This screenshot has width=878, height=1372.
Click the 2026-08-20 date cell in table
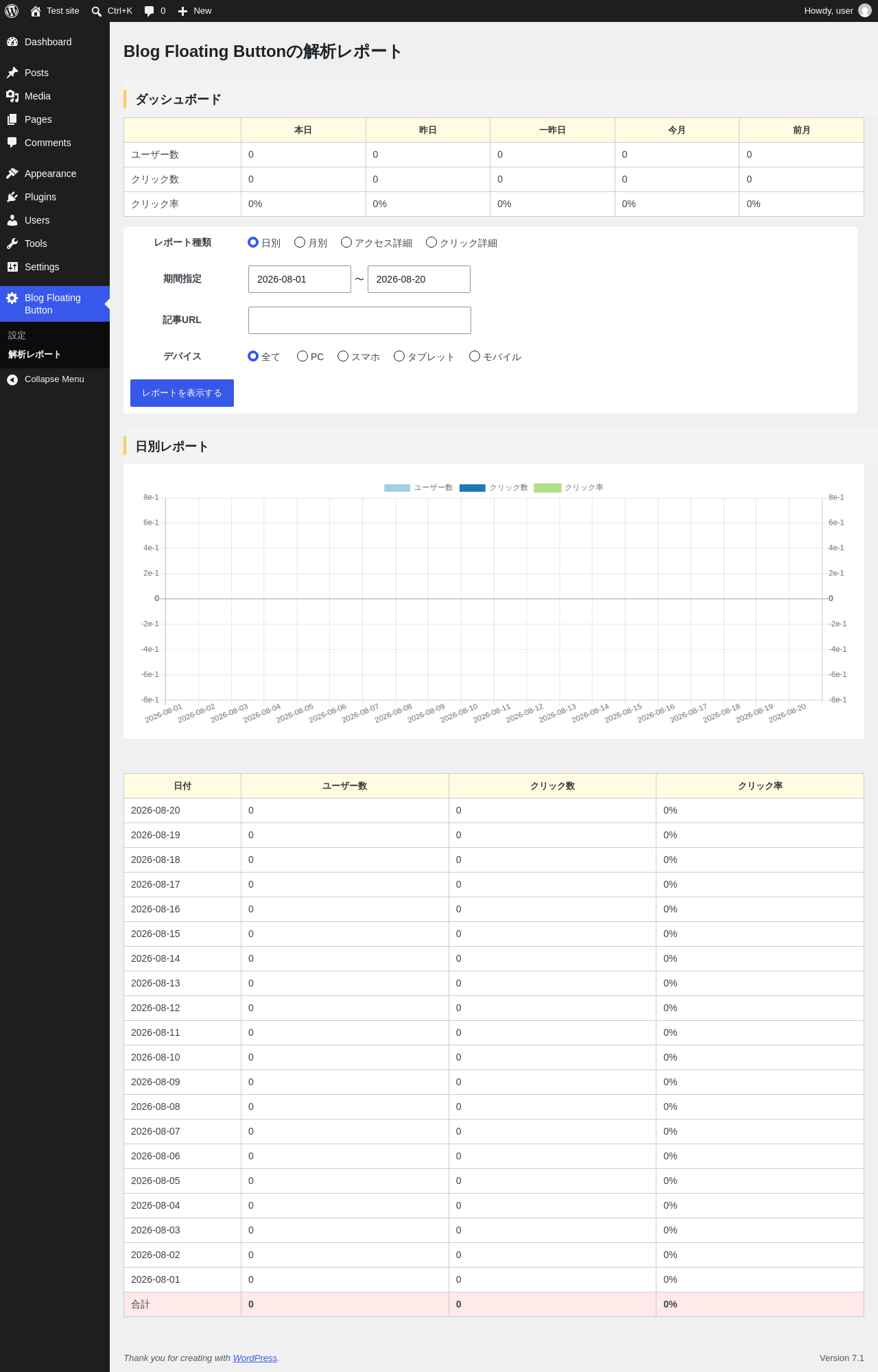pos(182,811)
